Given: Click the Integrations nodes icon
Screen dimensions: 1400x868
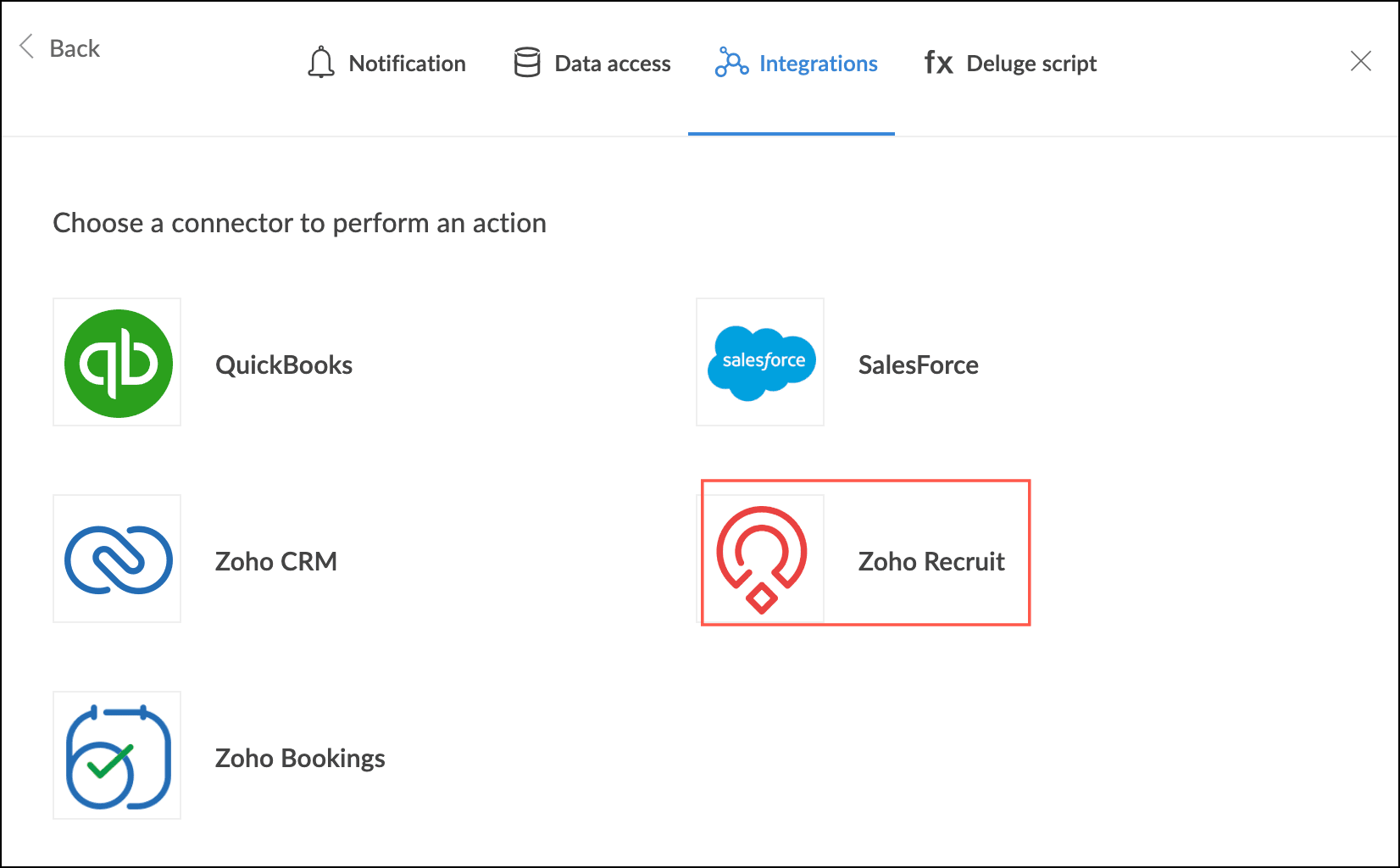Looking at the screenshot, I should (x=731, y=64).
